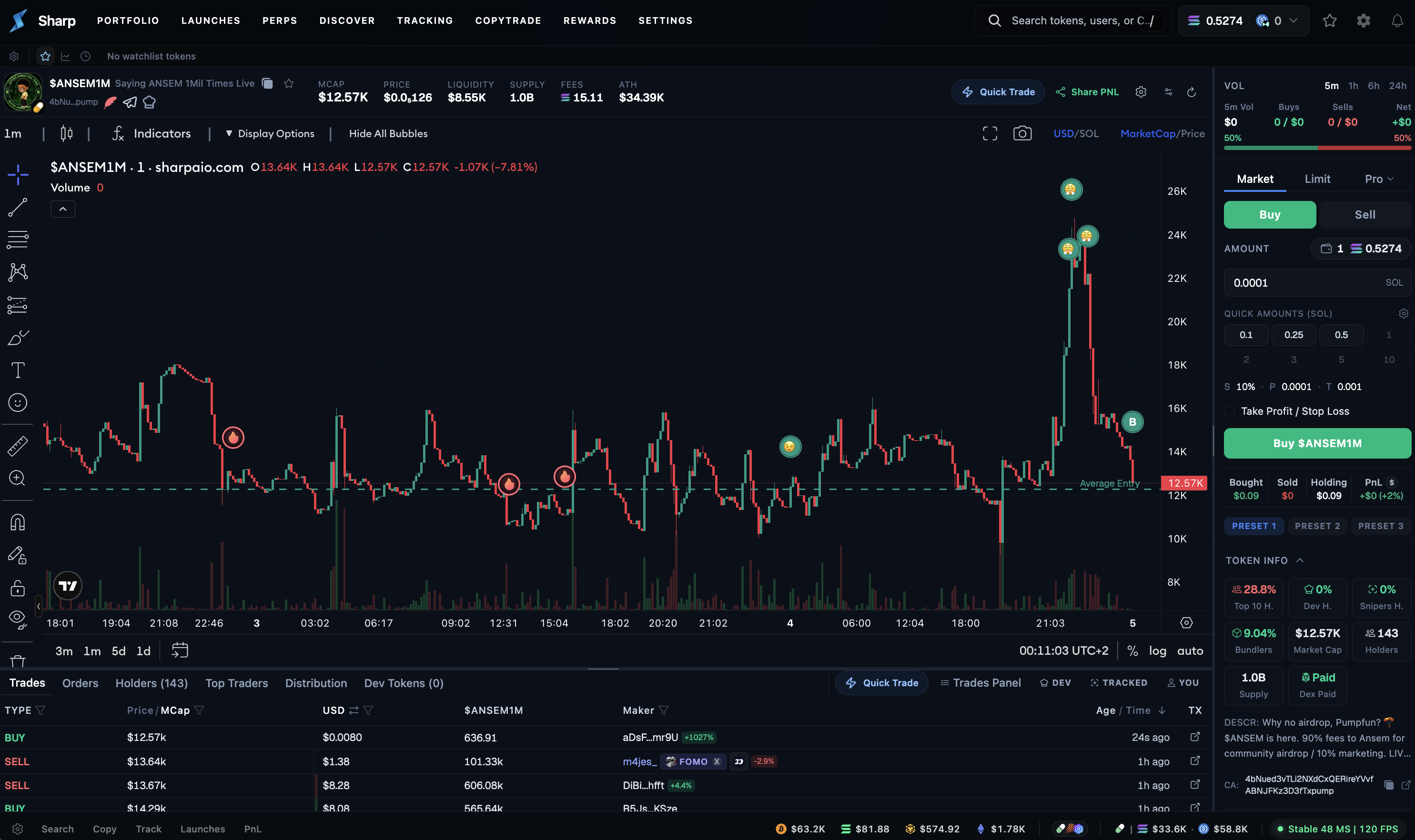
Task: Toggle log scale on chart
Action: click(x=1157, y=651)
